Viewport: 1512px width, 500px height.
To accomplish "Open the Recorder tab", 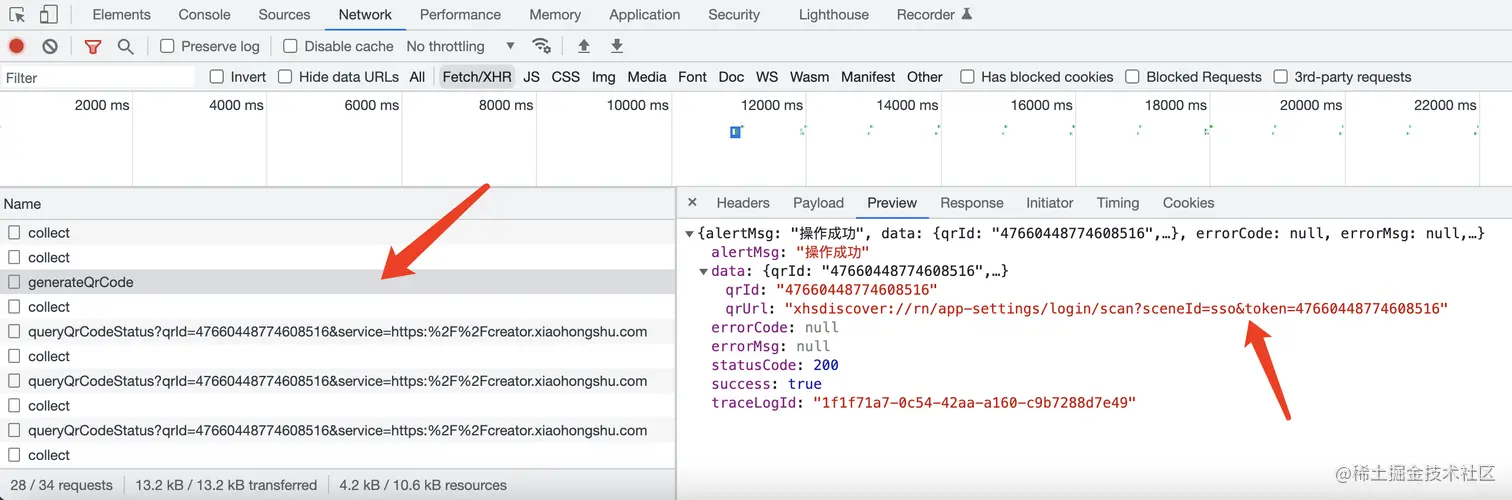I will tap(934, 15).
